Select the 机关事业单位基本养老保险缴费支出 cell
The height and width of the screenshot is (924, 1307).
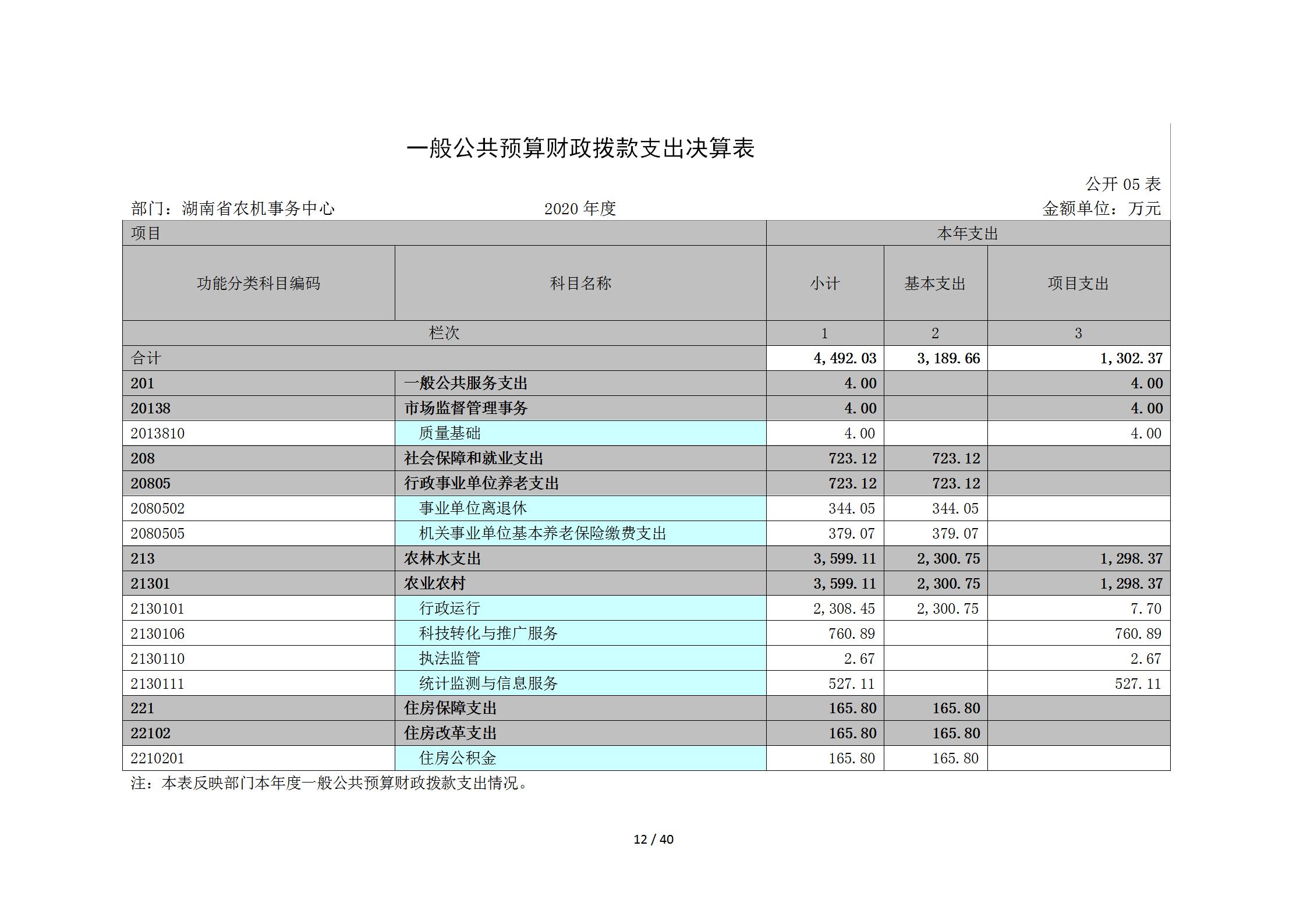coord(542,533)
